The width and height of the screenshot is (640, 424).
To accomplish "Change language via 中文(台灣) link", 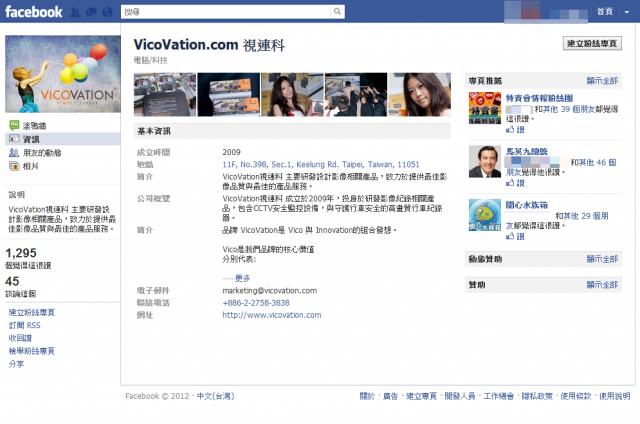I will 216,396.
